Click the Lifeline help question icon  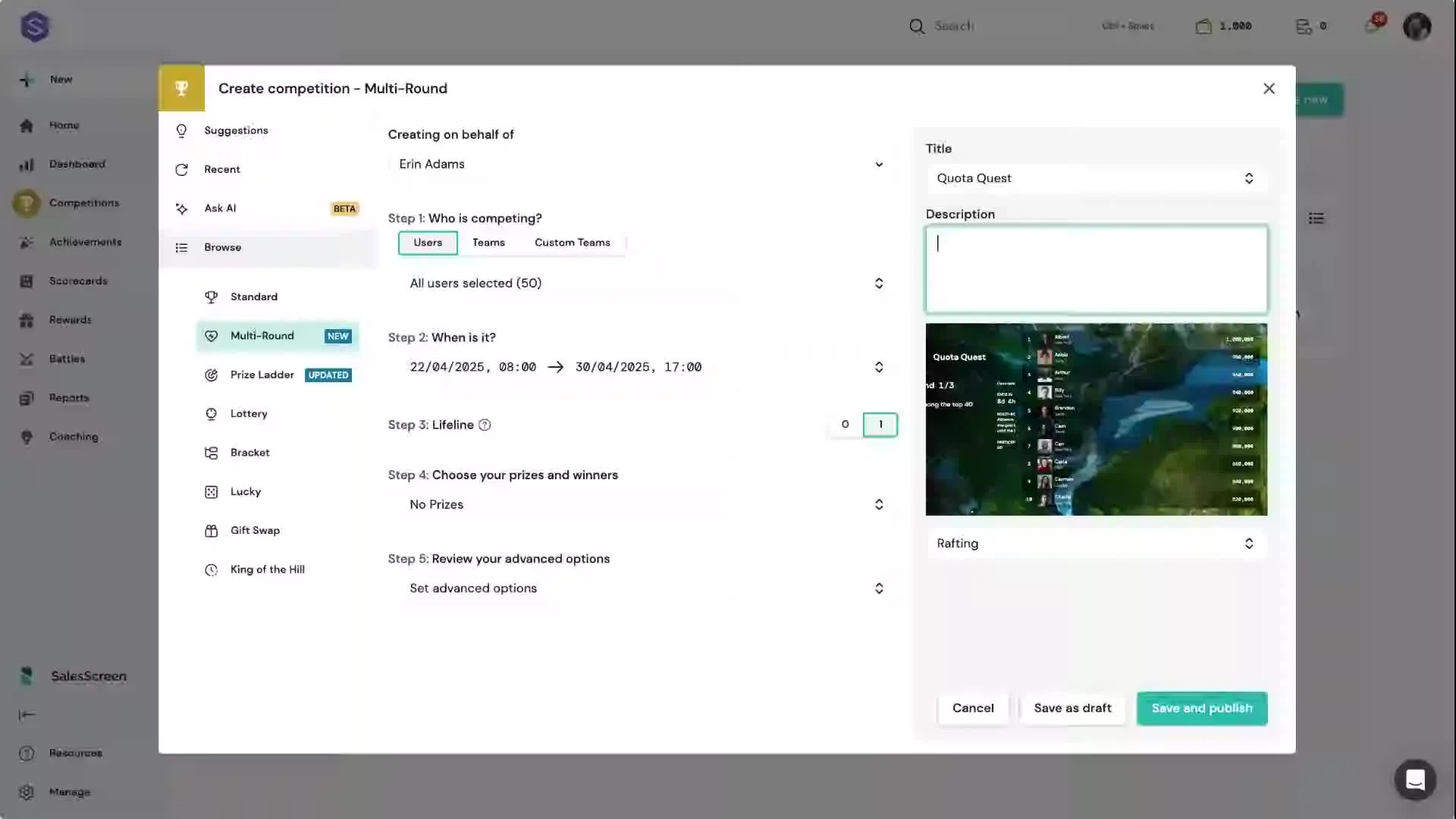[x=485, y=425]
